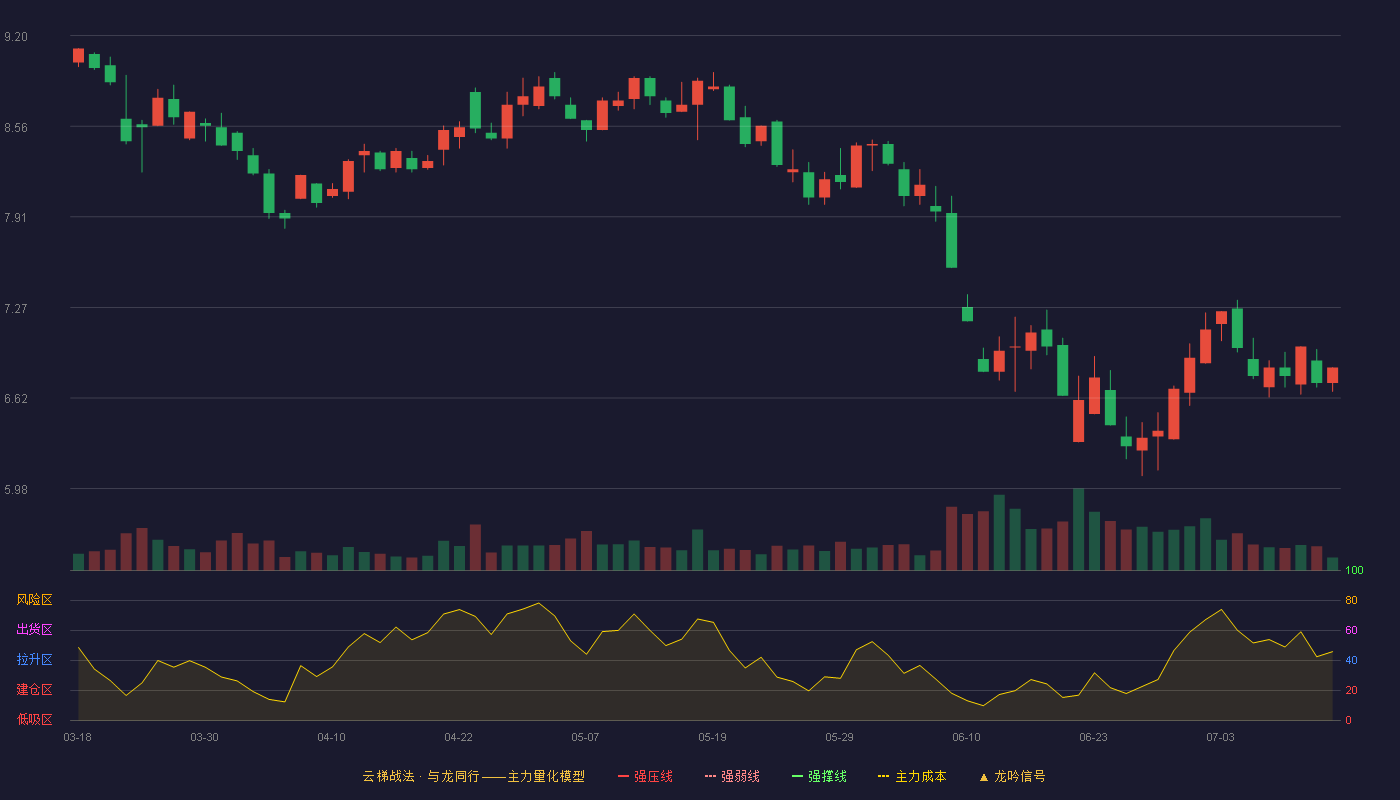The height and width of the screenshot is (800, 1400).
Task: Click the 7.91 price axis label
Action: click(x=16, y=218)
